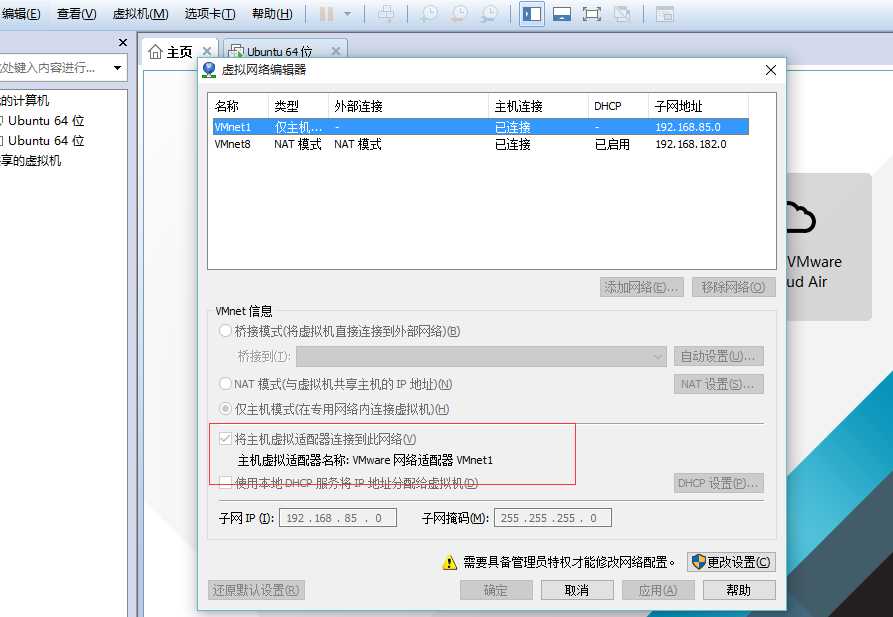This screenshot has width=893, height=617.
Task: Click the take snapshot toolbar icon
Action: (429, 14)
